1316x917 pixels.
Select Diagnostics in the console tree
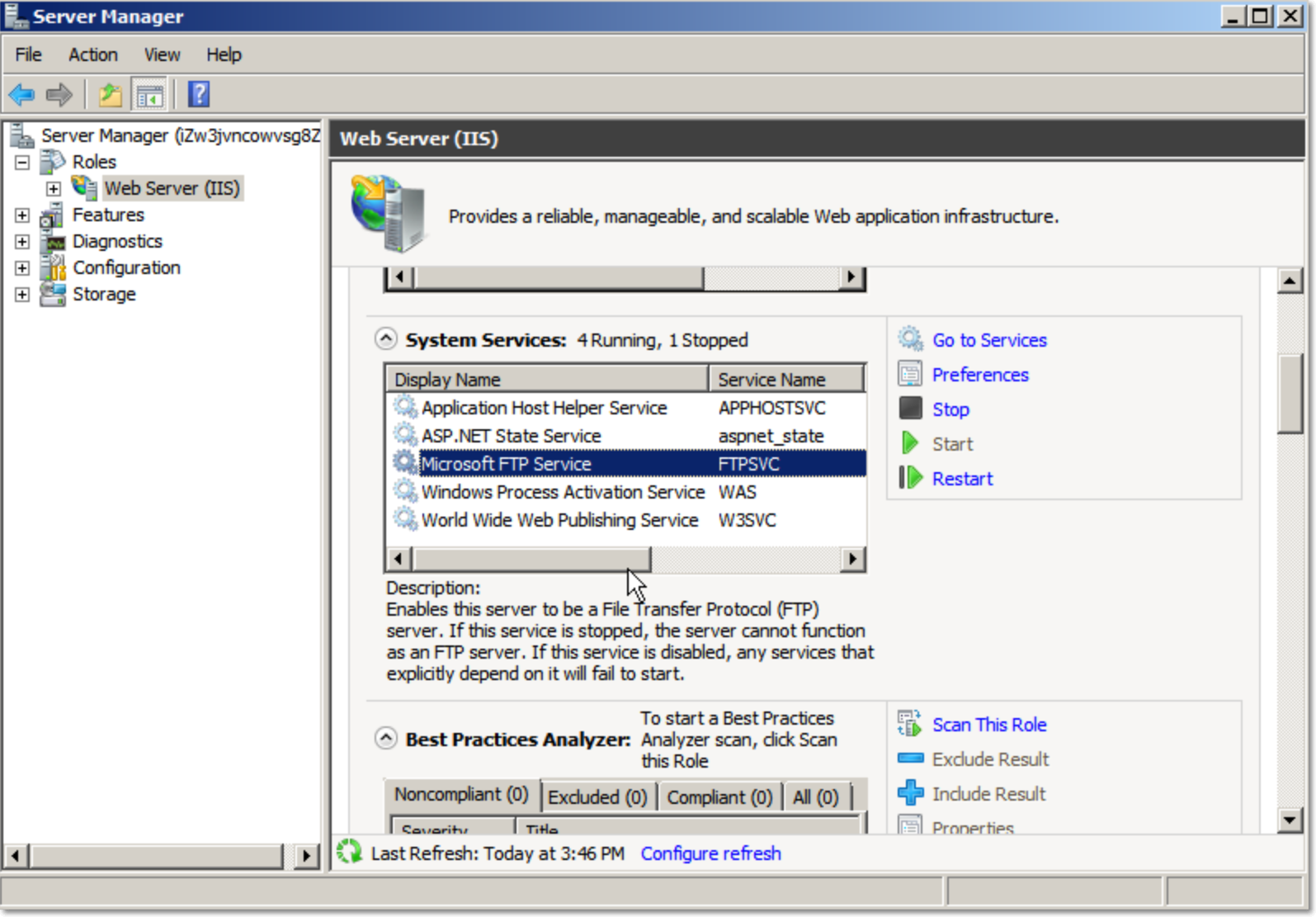tap(117, 242)
